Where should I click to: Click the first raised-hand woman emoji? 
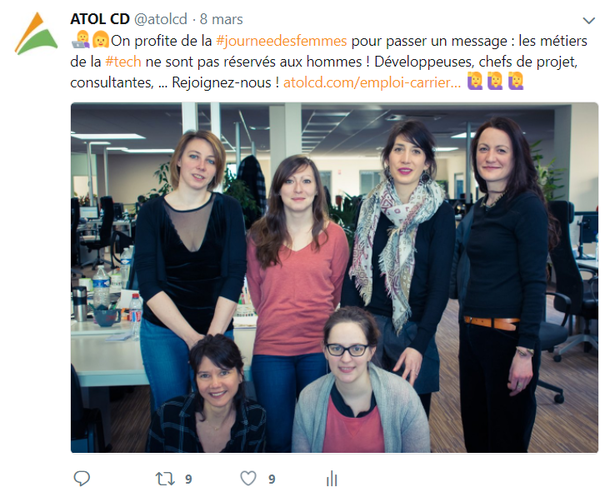pyautogui.click(x=475, y=81)
